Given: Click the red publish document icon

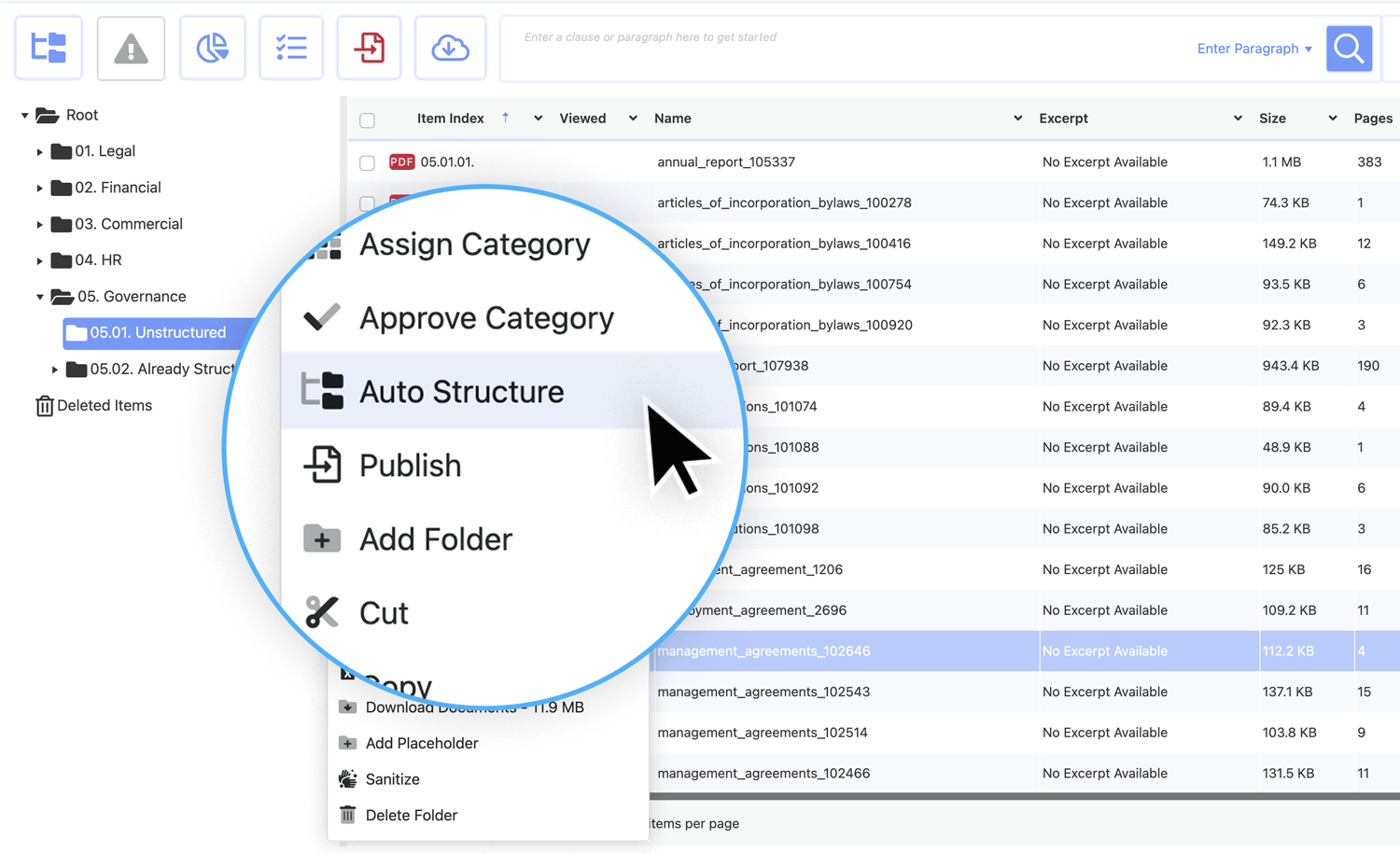Looking at the screenshot, I should pos(369,48).
